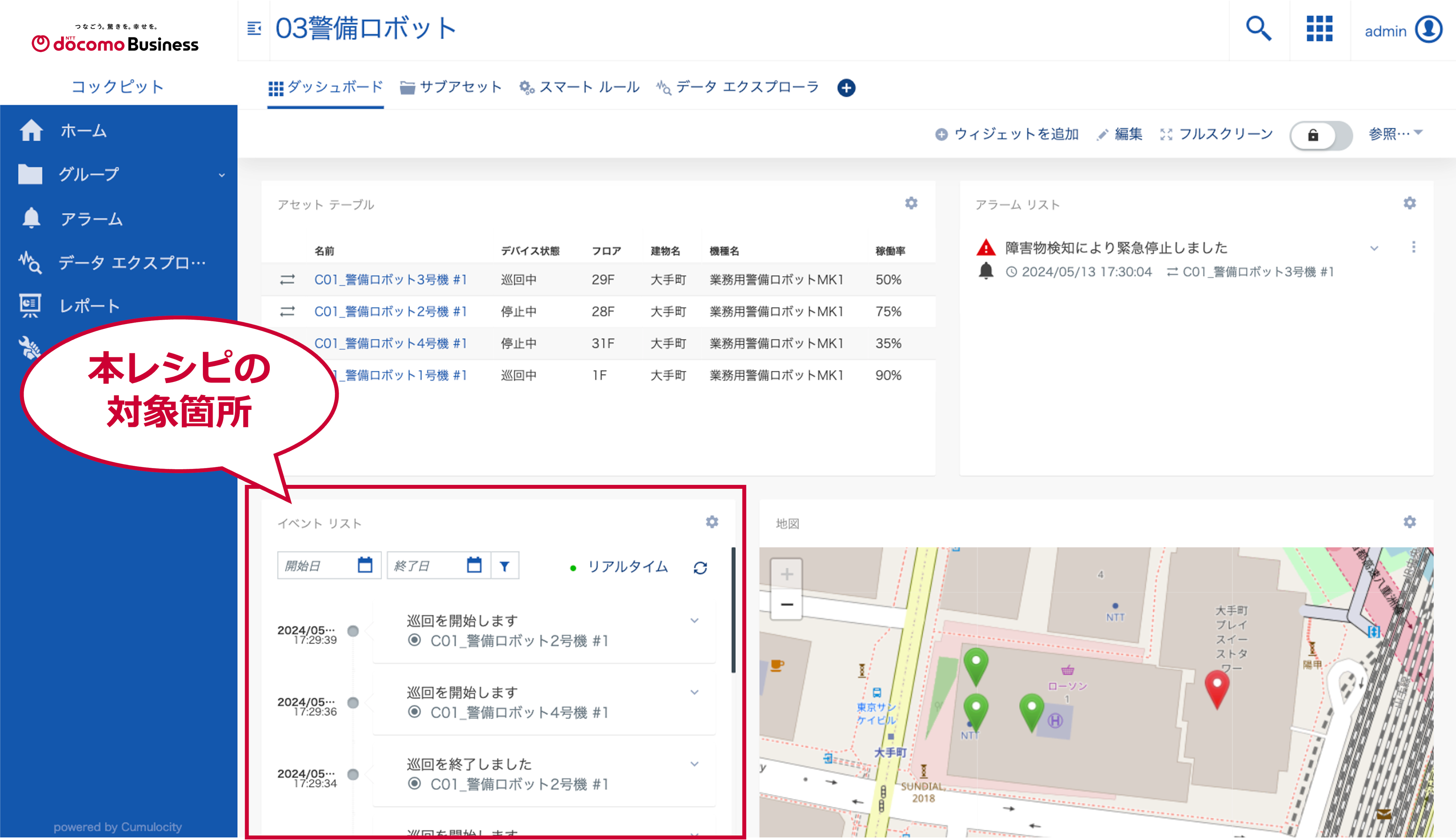Click the event list date filter funnel icon
1456x840 pixels.
tap(504, 566)
